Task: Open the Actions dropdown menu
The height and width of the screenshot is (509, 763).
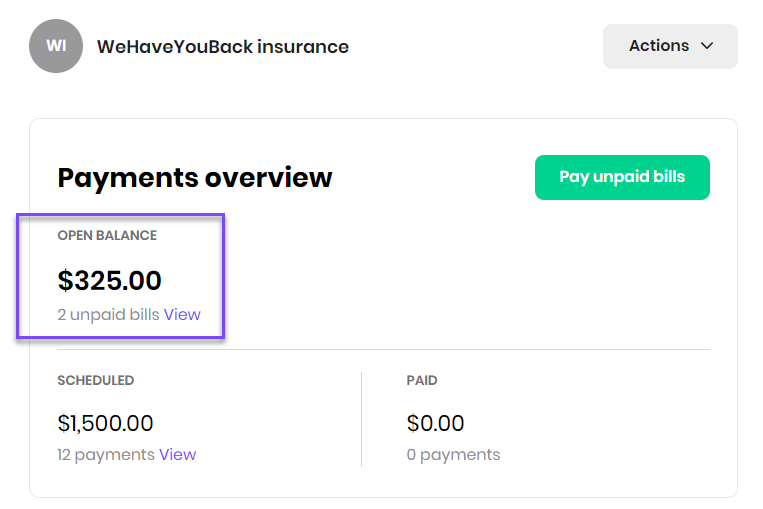Action: click(x=670, y=46)
